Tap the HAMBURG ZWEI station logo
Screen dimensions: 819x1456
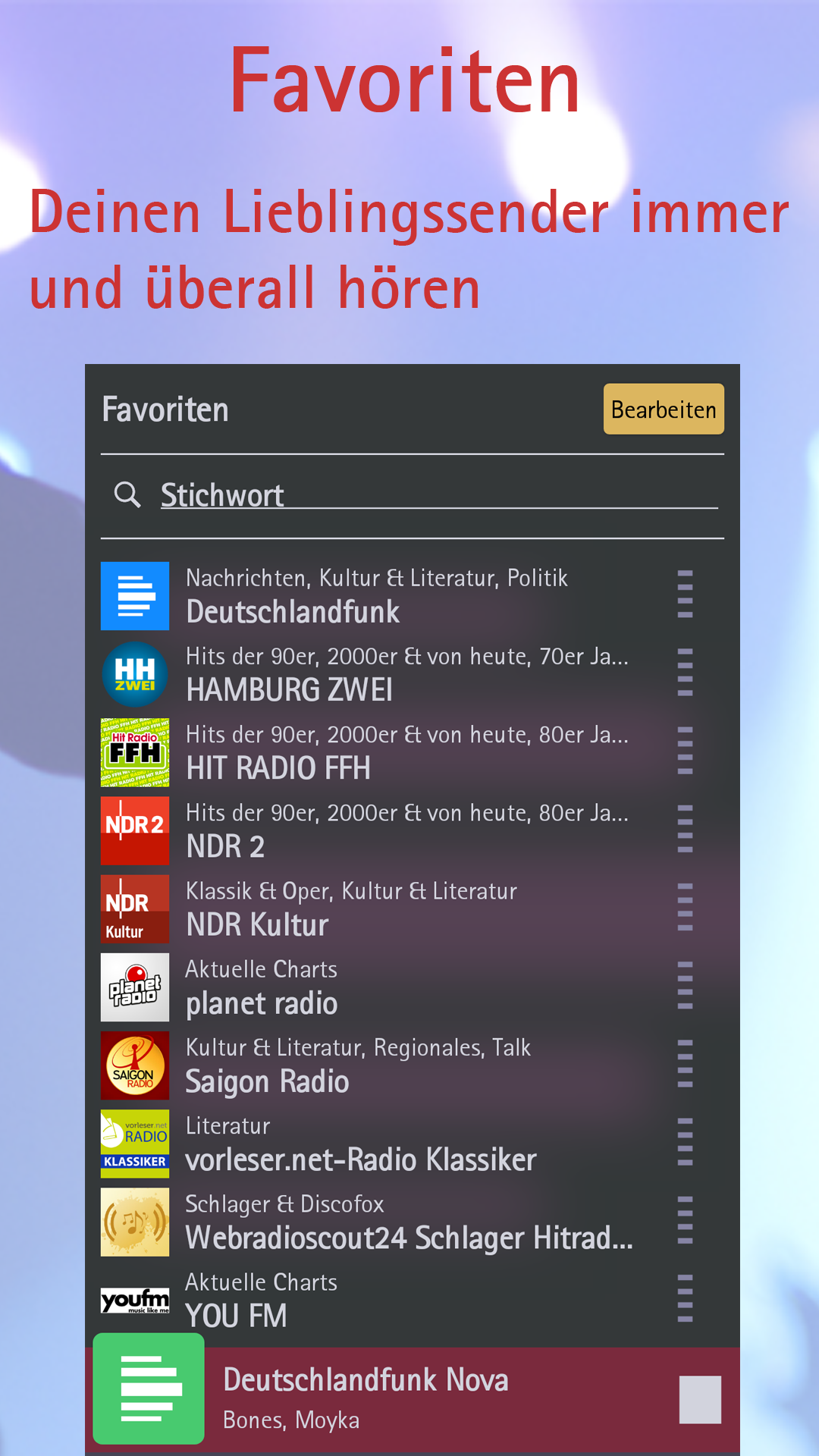coord(135,674)
